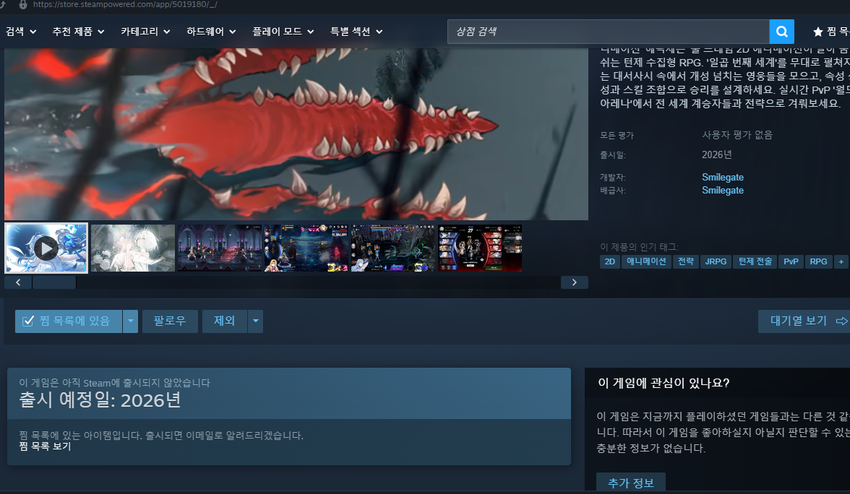Image resolution: width=850 pixels, height=494 pixels.
Task: Click the PvP tag
Action: pos(791,262)
